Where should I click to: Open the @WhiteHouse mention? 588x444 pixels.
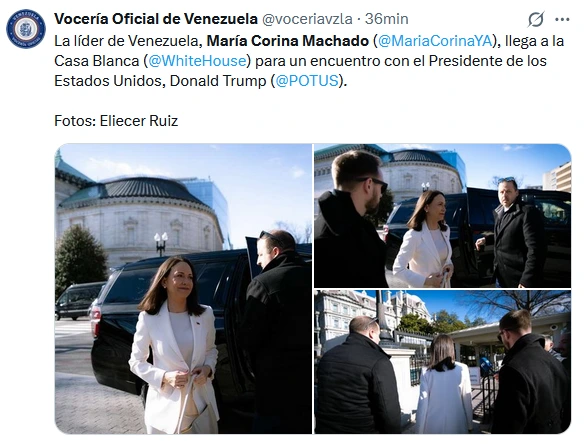pyautogui.click(x=197, y=61)
